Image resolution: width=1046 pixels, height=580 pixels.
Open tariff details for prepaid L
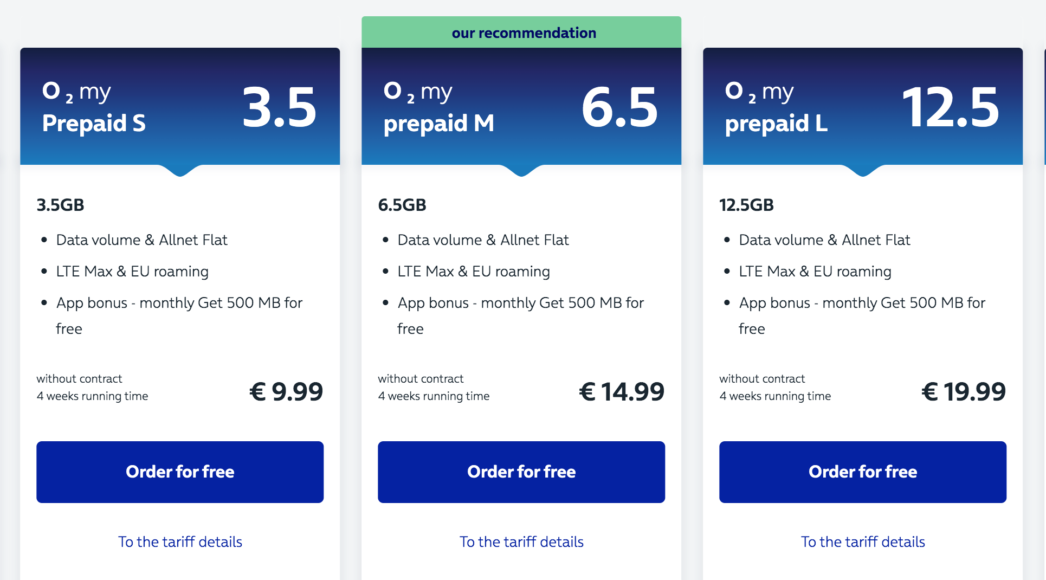click(862, 541)
